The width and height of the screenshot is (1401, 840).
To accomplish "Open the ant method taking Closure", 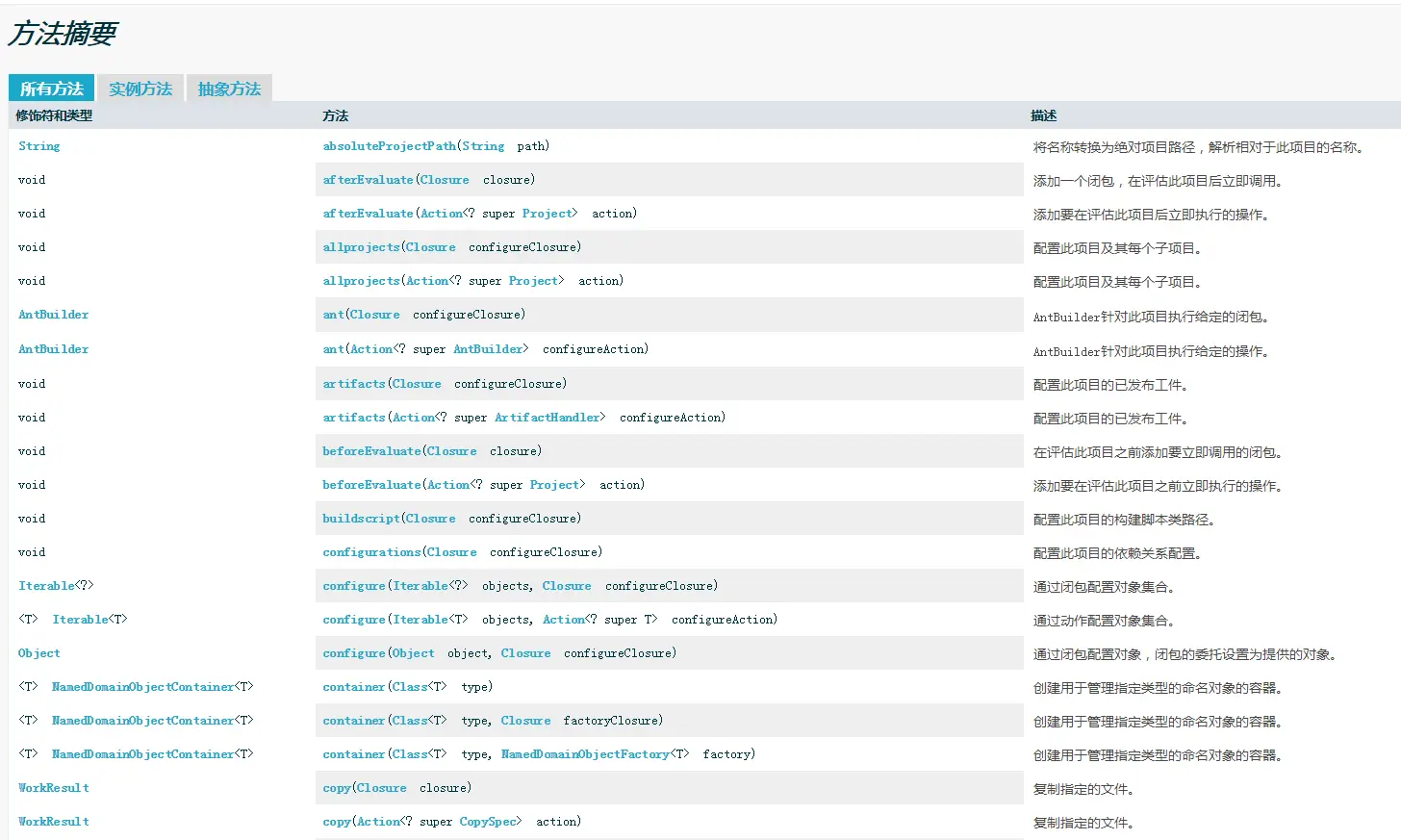I will tap(333, 315).
